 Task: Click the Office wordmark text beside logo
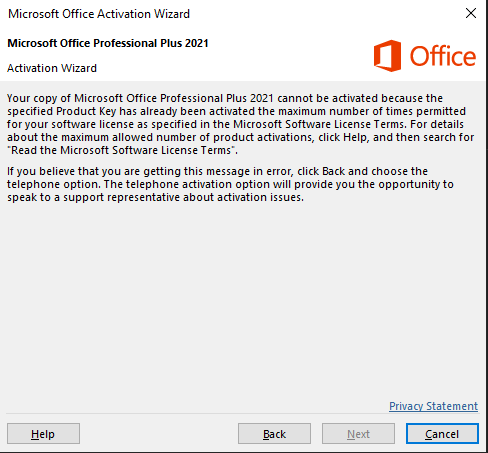(x=443, y=56)
